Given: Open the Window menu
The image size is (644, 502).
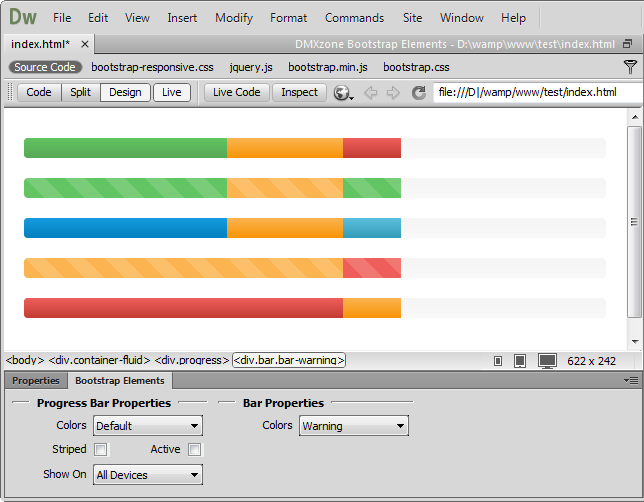Looking at the screenshot, I should (x=462, y=18).
